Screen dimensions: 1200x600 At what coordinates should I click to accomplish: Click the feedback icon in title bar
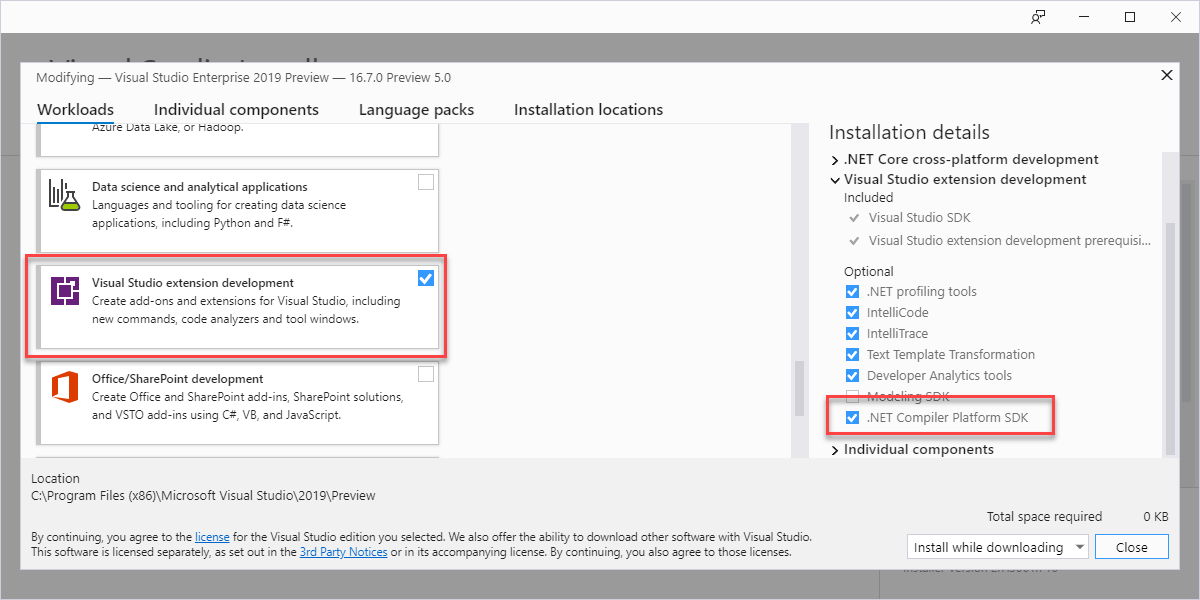click(1039, 17)
